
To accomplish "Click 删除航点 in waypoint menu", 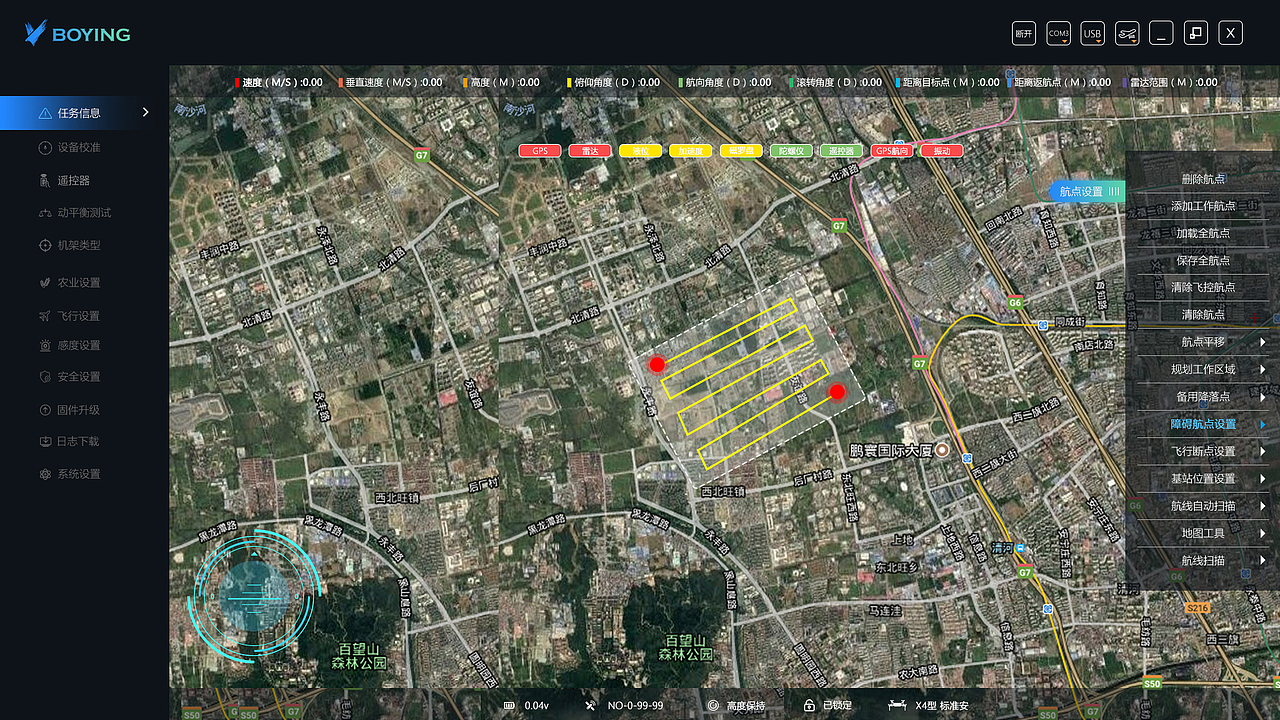I will 1203,179.
